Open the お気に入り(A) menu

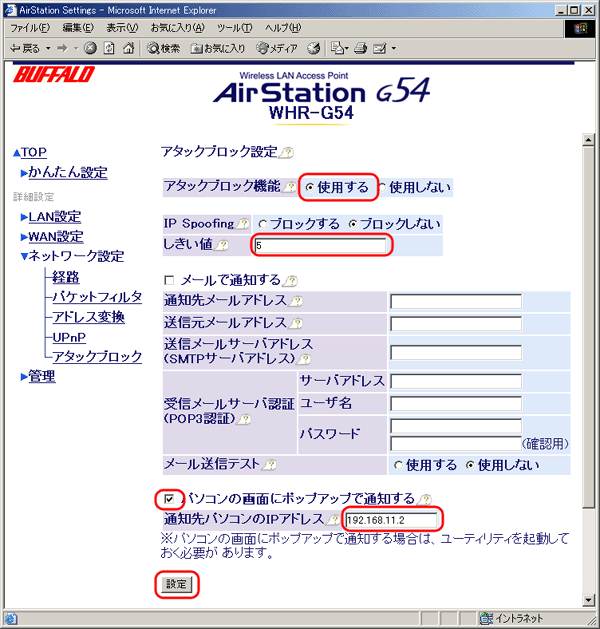[x=177, y=28]
